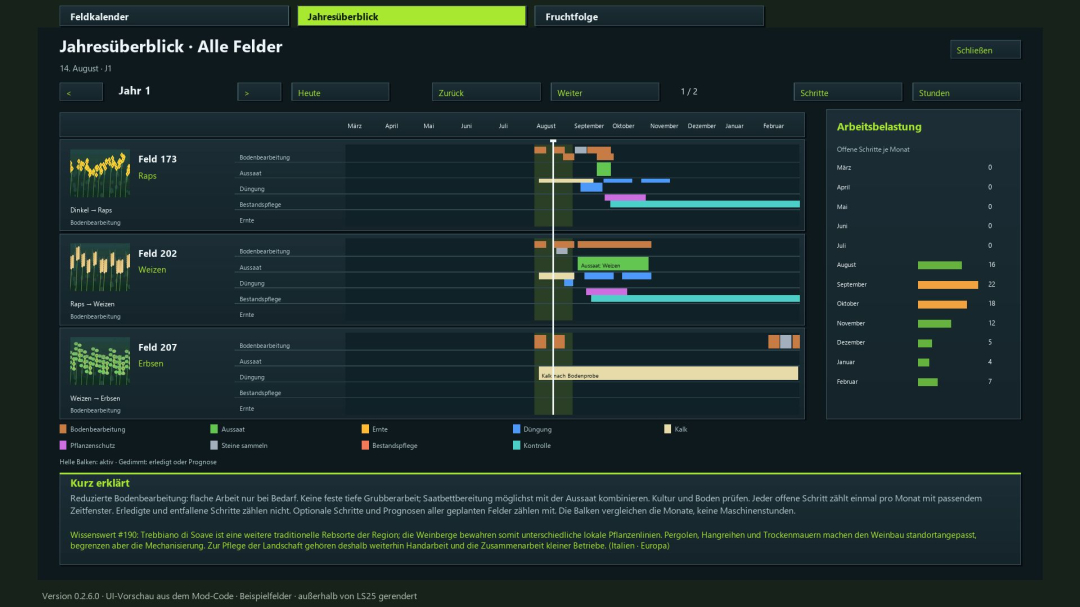The height and width of the screenshot is (607, 1080).
Task: Click the 'Kalk nach Bodenprobe' bar in Feld 207
Action: click(x=668, y=373)
